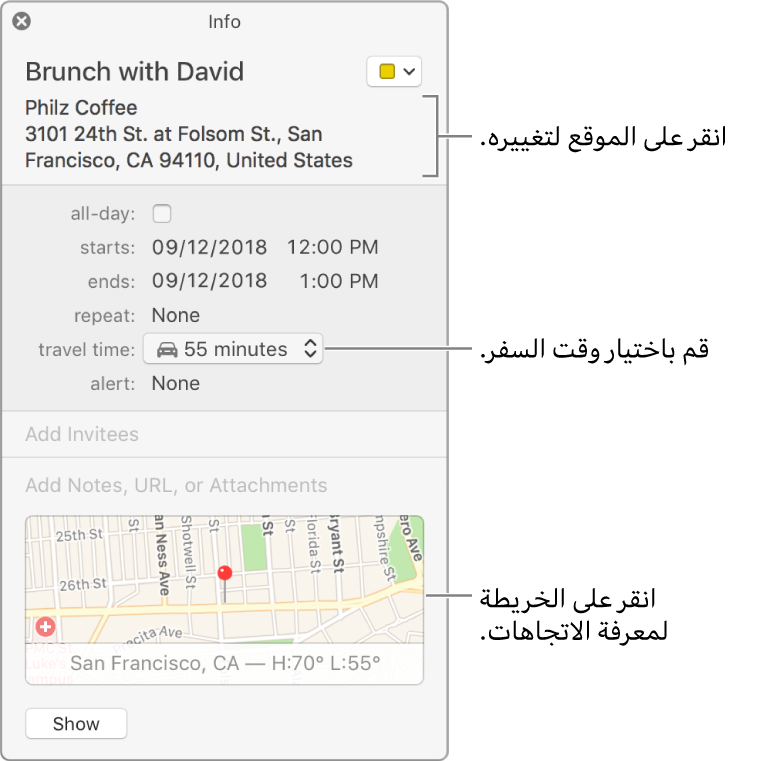Click Add Notes, URL, or Attachments
Screen dimensions: 774x761
176,485
